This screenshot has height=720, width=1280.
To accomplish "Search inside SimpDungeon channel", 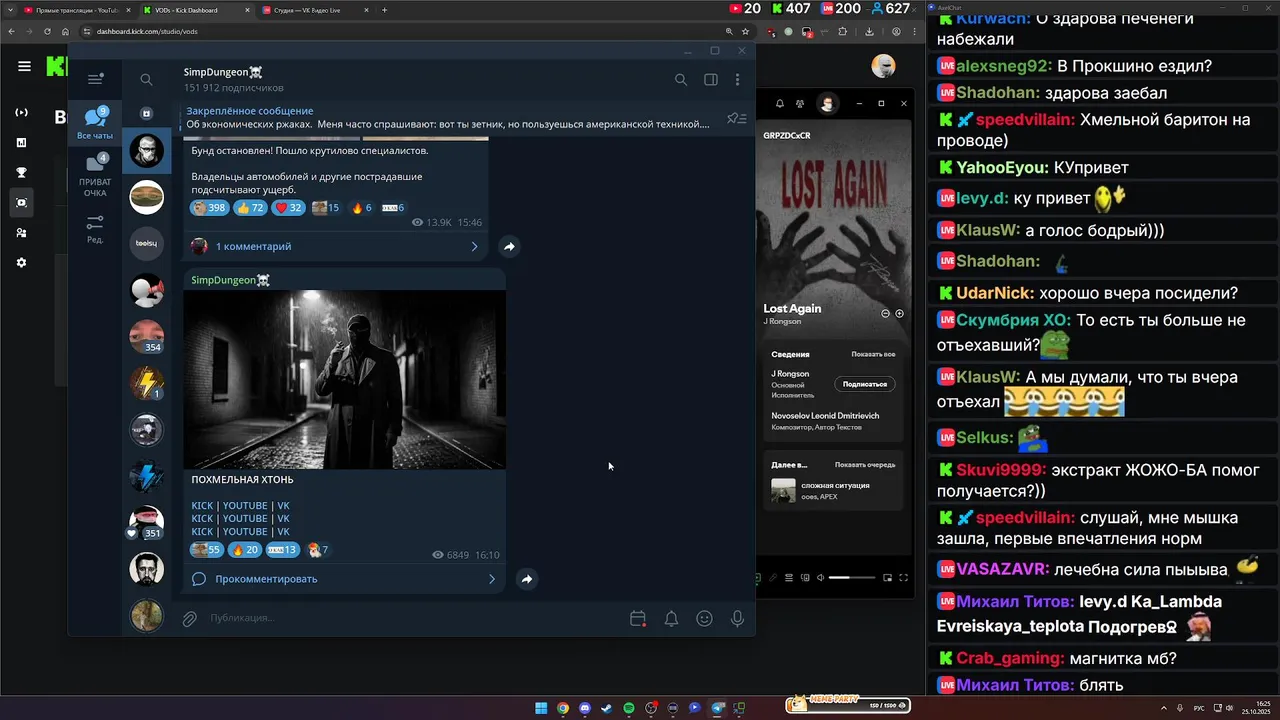I will [x=681, y=80].
